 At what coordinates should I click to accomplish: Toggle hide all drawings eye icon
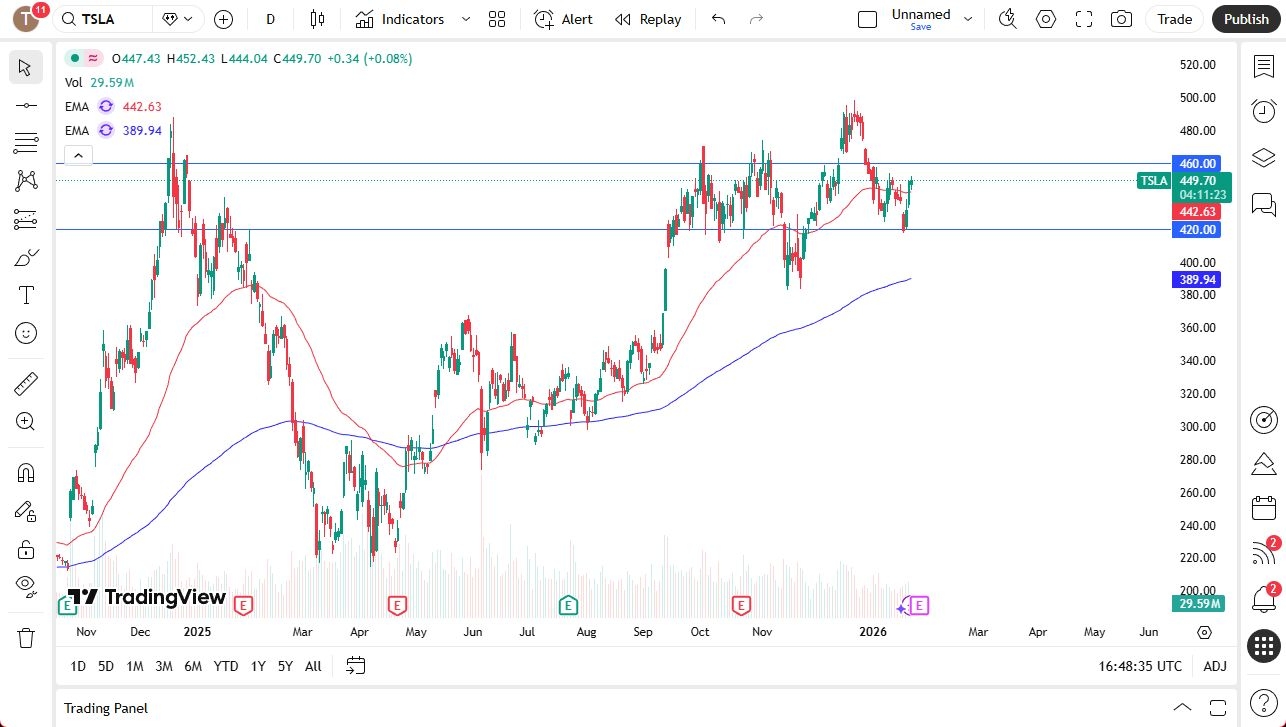26,585
